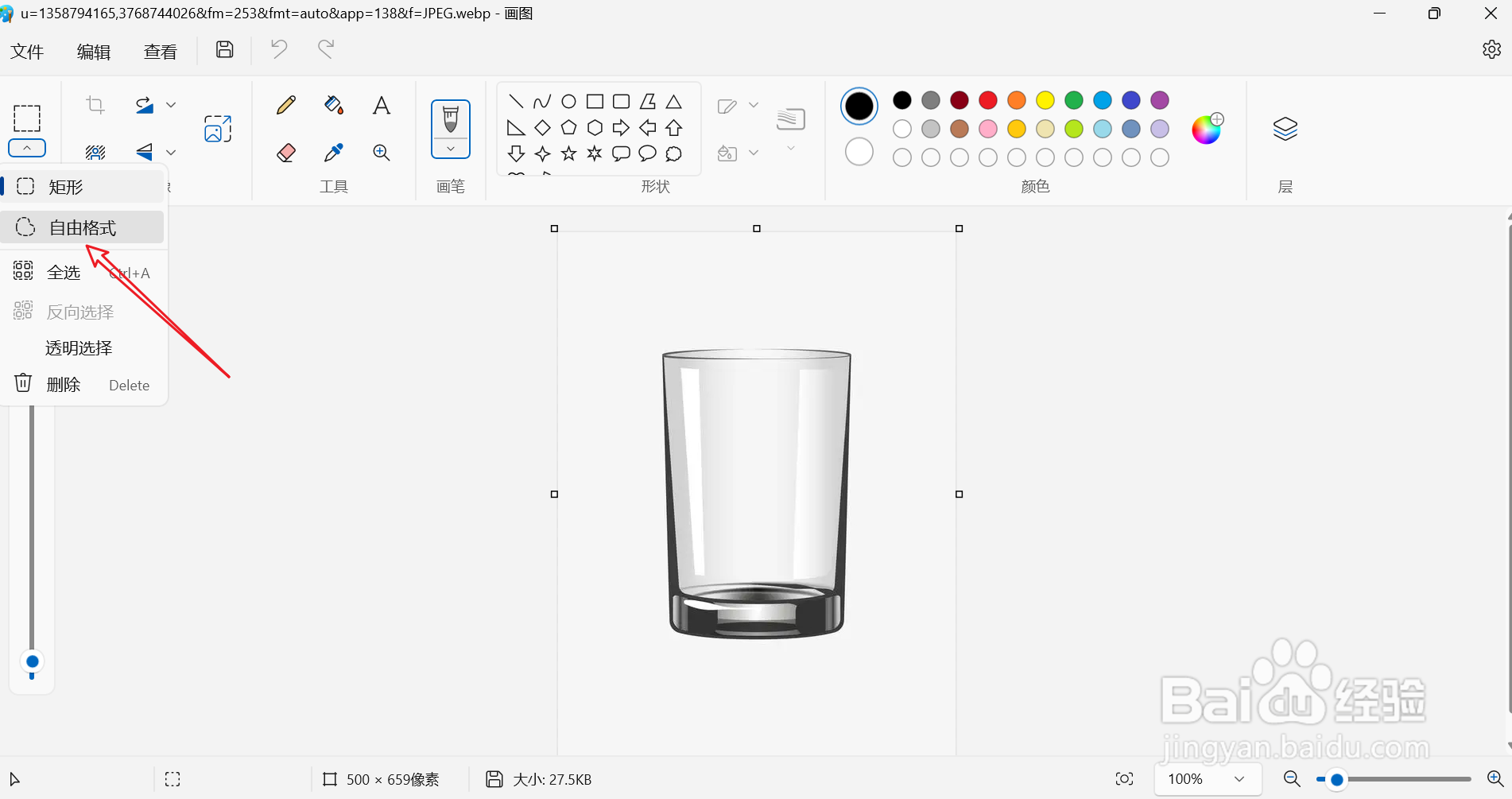The height and width of the screenshot is (799, 1512).
Task: Choose 自由格式 selection option
Action: click(83, 227)
